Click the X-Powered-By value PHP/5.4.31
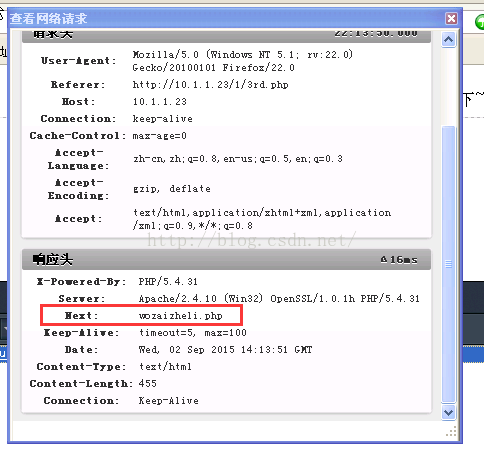 pyautogui.click(x=168, y=282)
